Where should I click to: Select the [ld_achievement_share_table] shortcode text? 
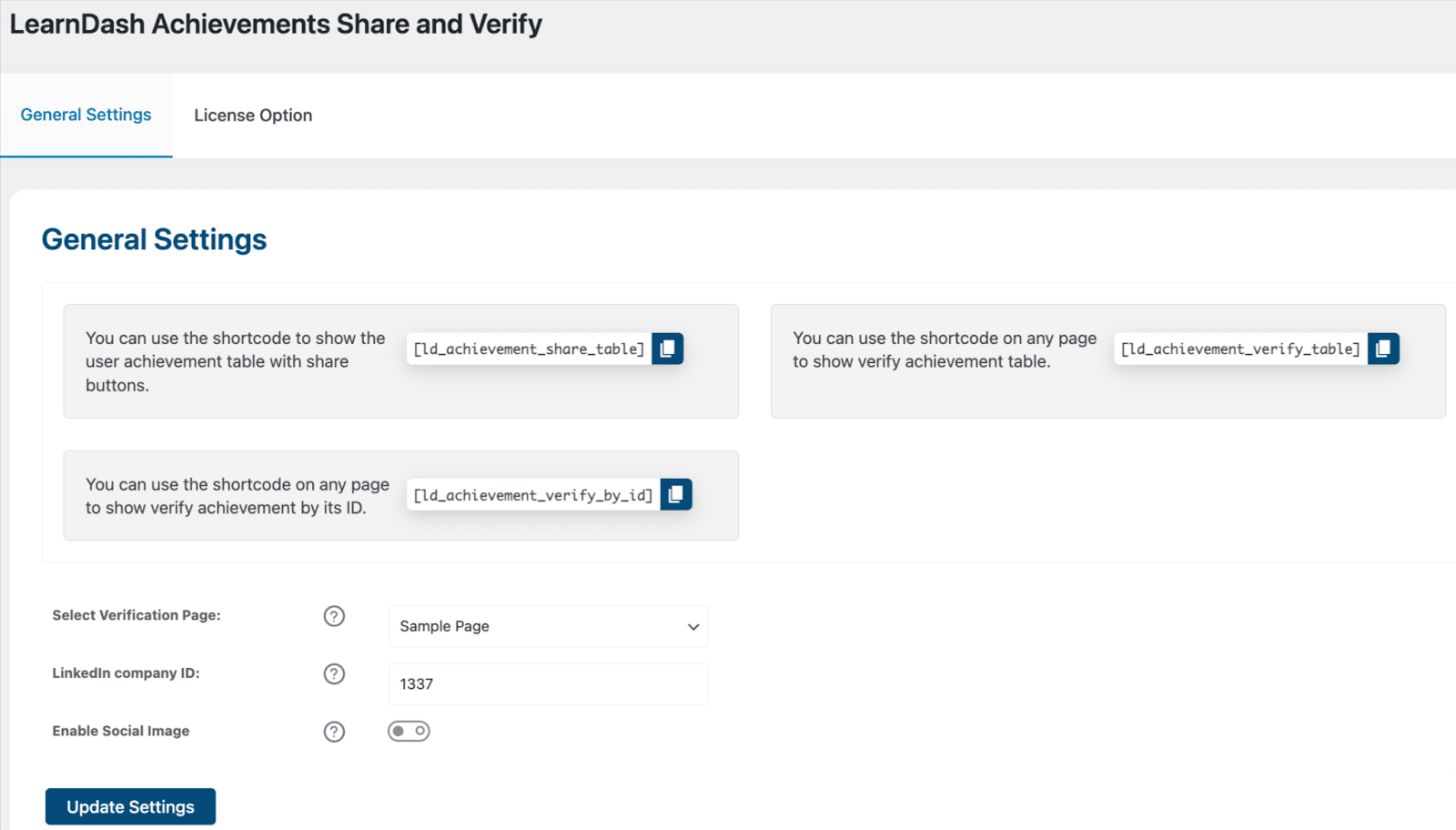(x=529, y=349)
